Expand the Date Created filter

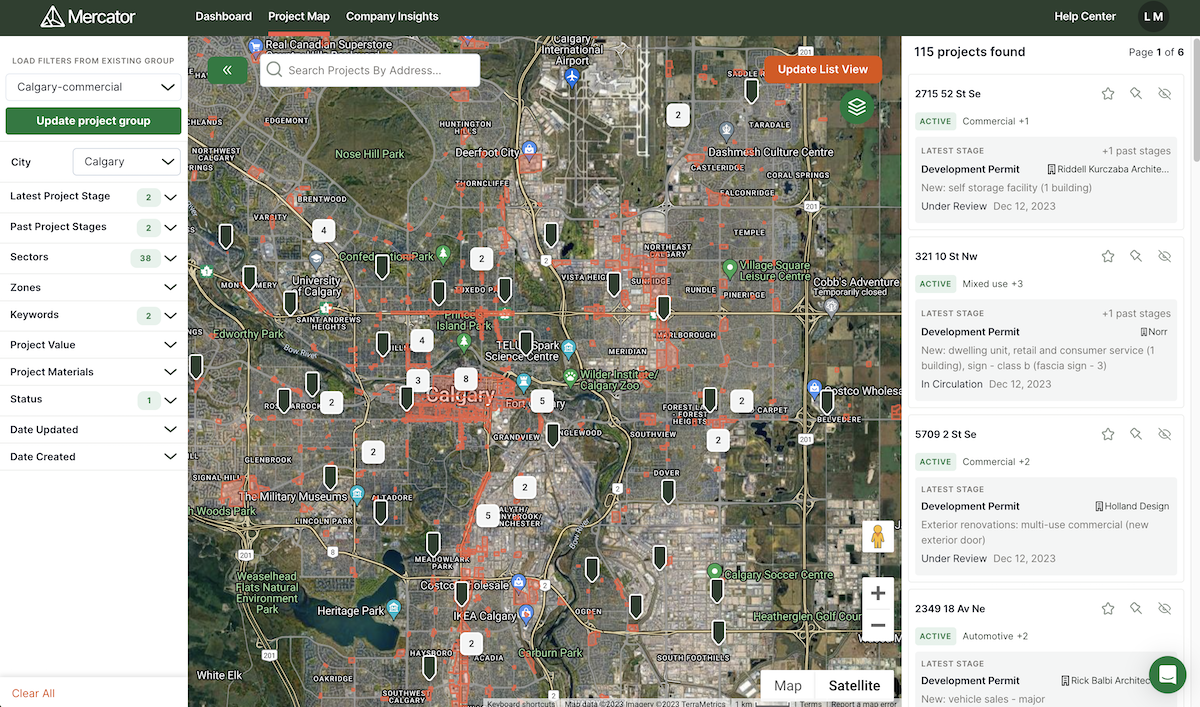click(x=93, y=457)
